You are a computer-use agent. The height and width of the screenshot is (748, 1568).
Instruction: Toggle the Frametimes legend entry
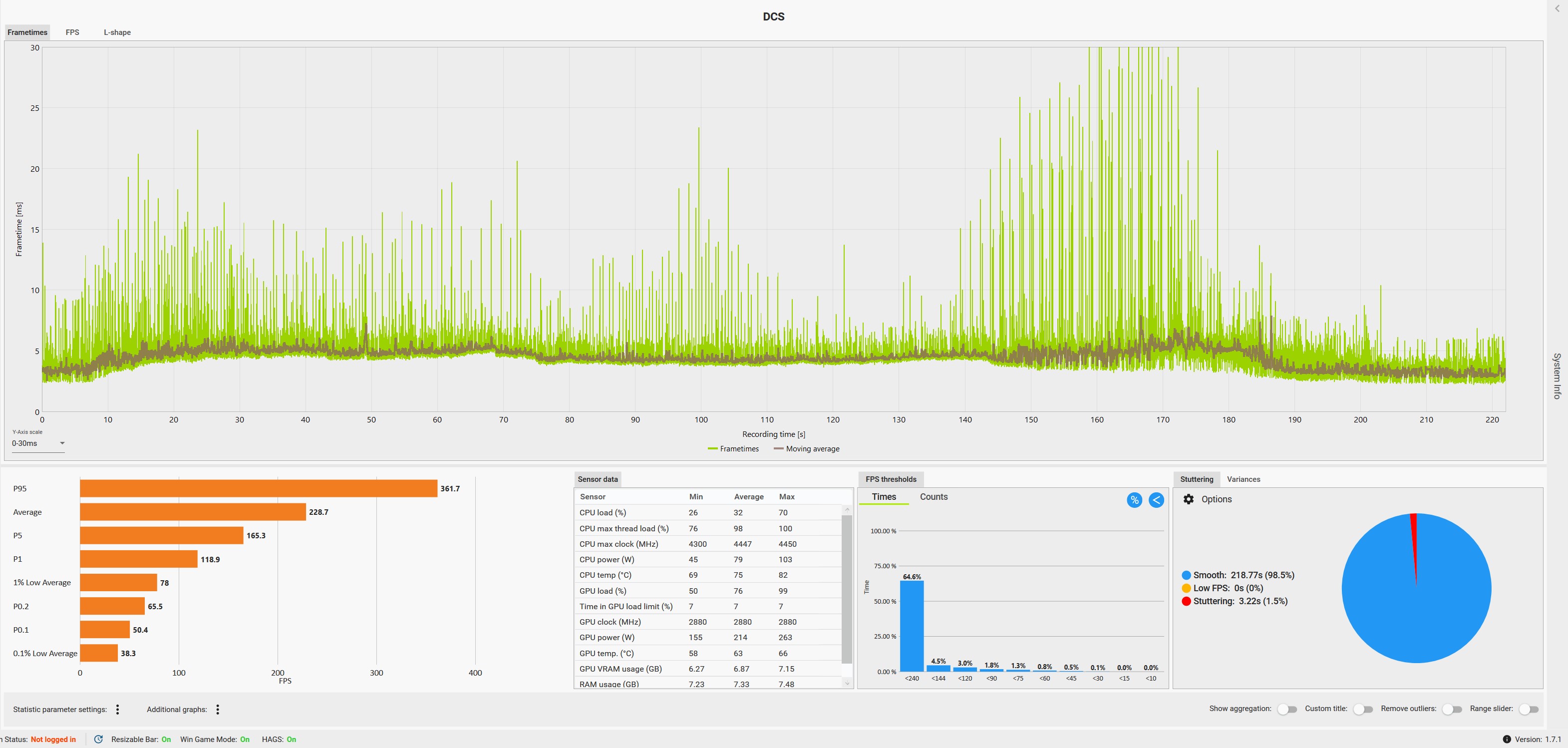coord(733,449)
